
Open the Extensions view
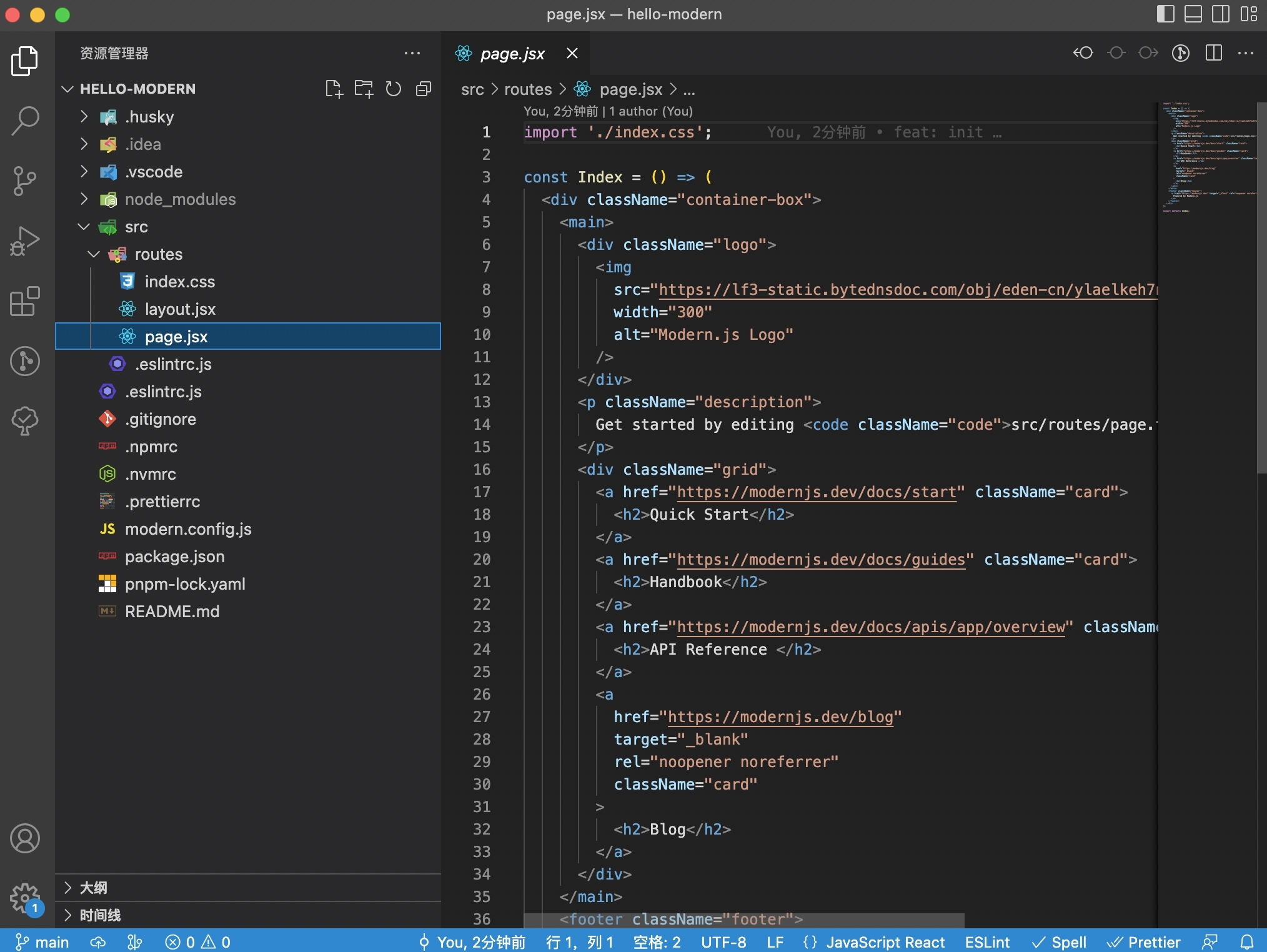click(25, 300)
